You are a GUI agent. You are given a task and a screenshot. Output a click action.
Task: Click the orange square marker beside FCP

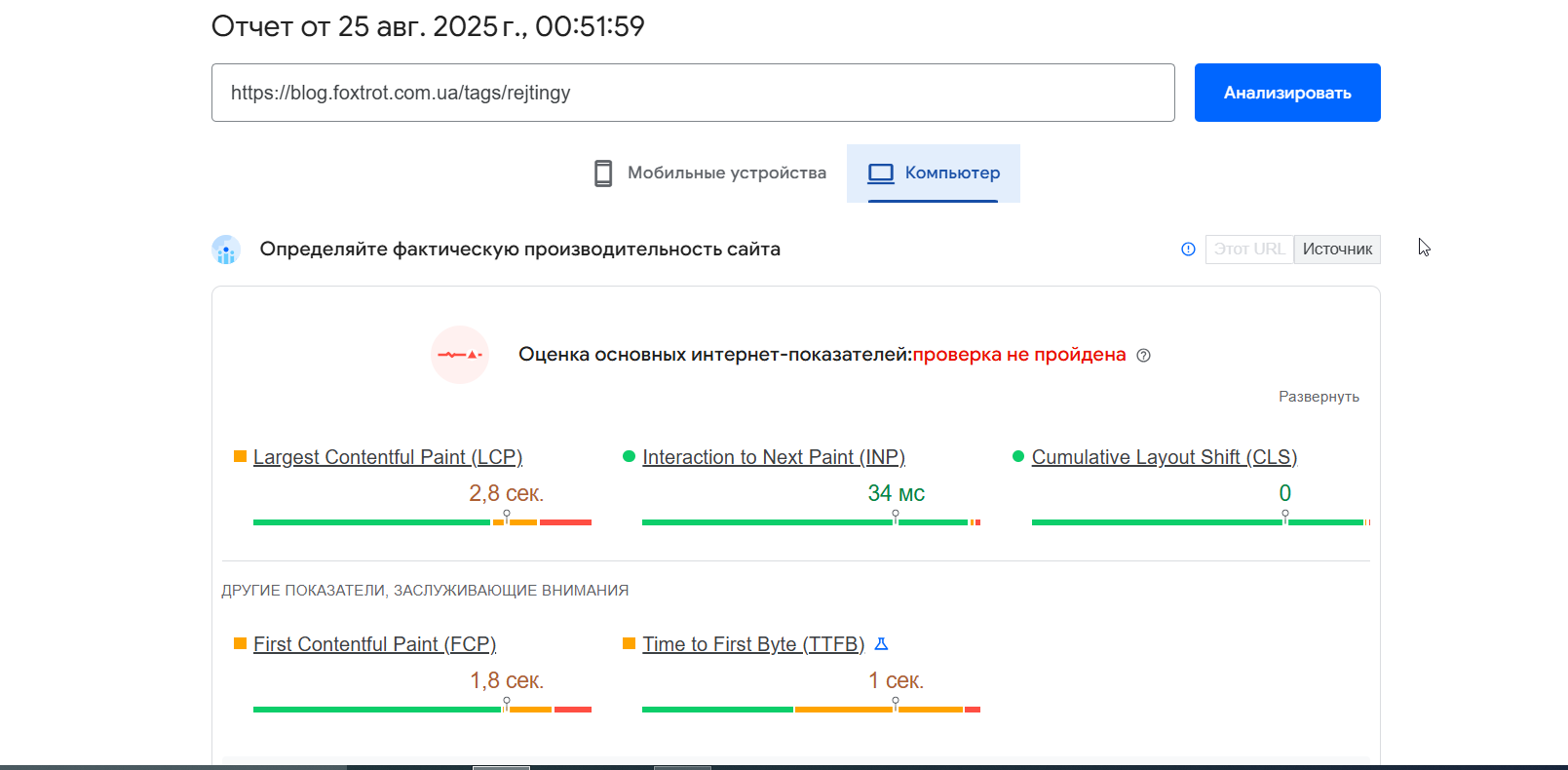pyautogui.click(x=240, y=643)
